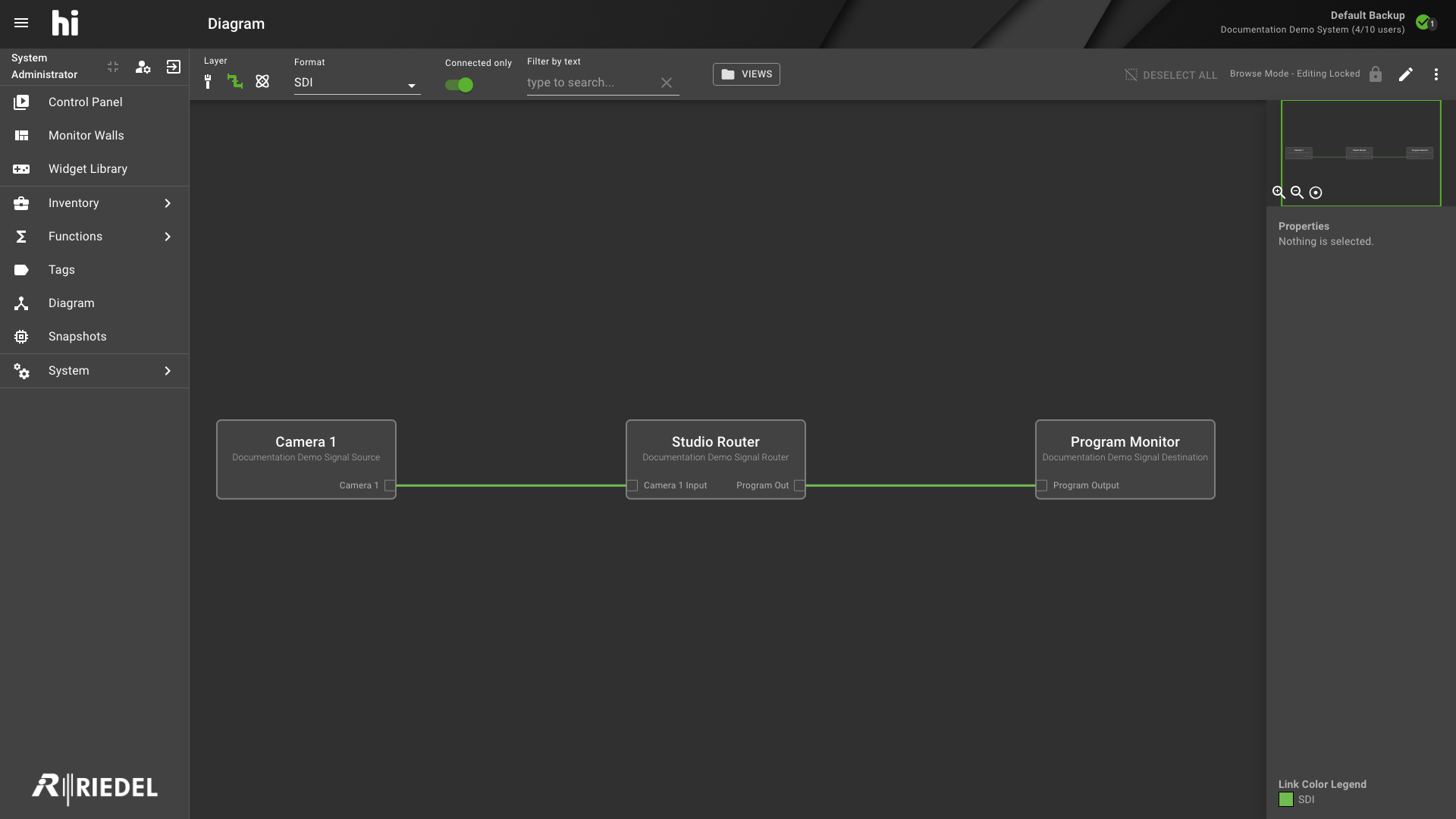Open the VIEWS folder button
This screenshot has width=1456, height=819.
[746, 74]
